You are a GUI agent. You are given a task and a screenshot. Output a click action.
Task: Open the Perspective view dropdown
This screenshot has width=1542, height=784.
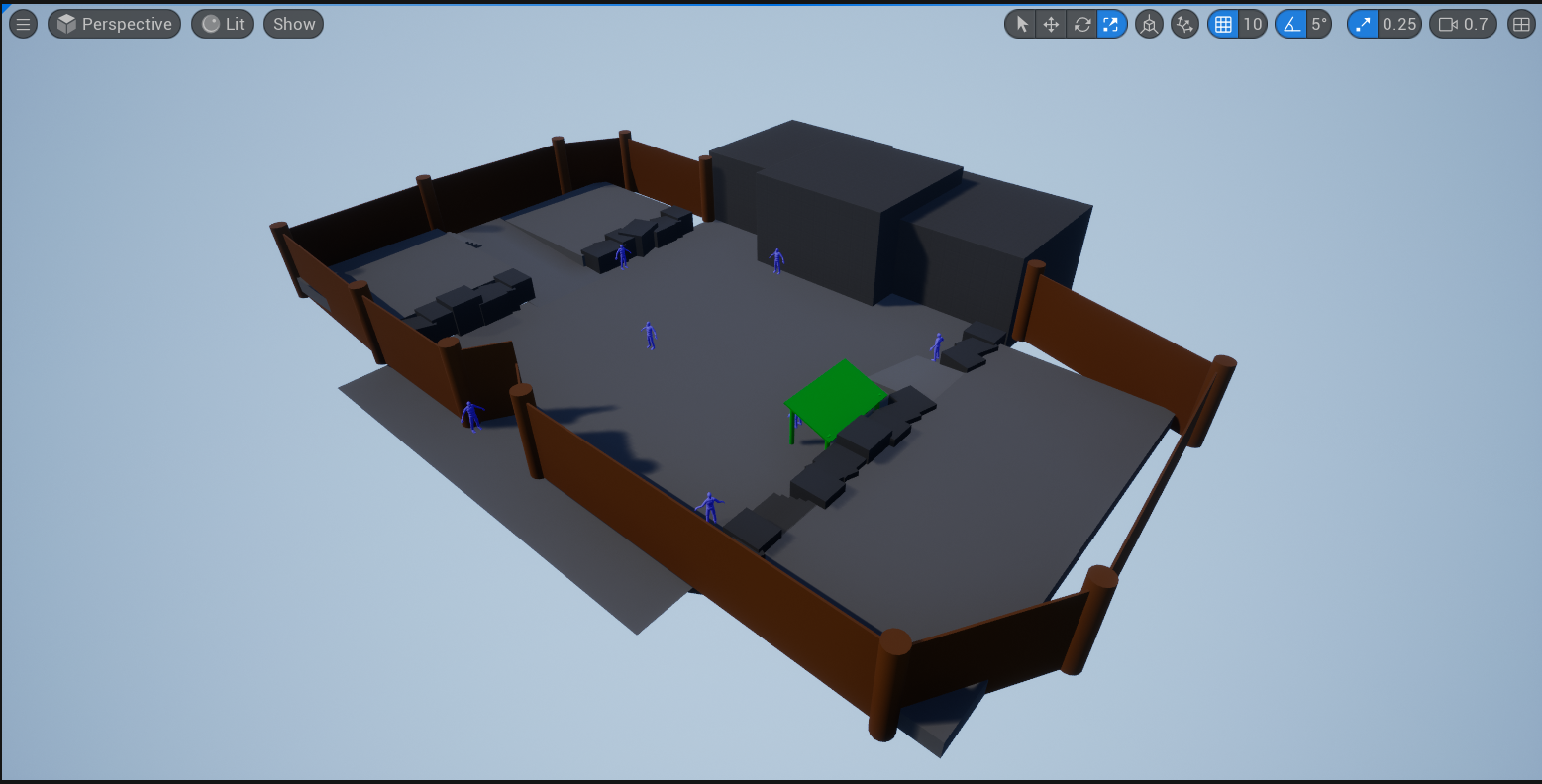pyautogui.click(x=114, y=24)
